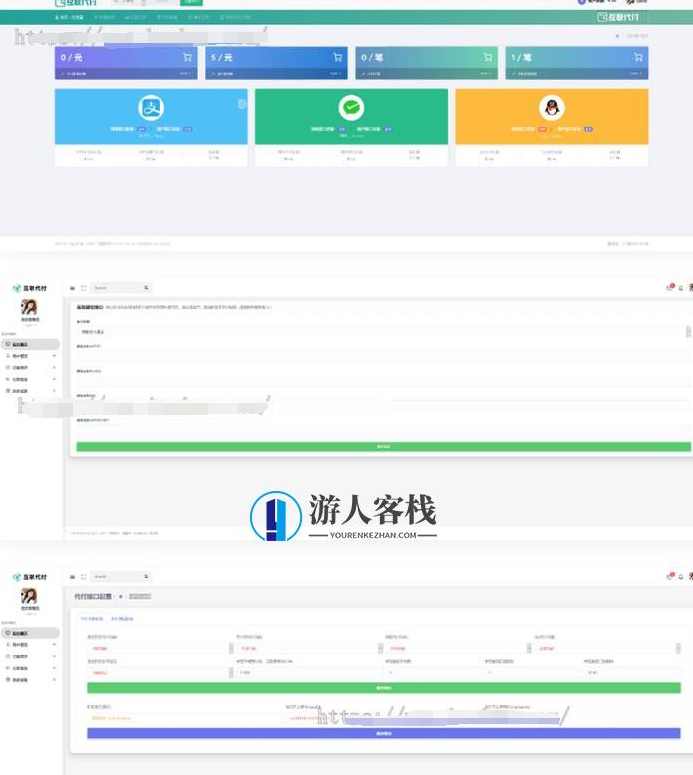Expand second sidebar item chevron in the middle panel
The image size is (693, 775).
pos(54,356)
